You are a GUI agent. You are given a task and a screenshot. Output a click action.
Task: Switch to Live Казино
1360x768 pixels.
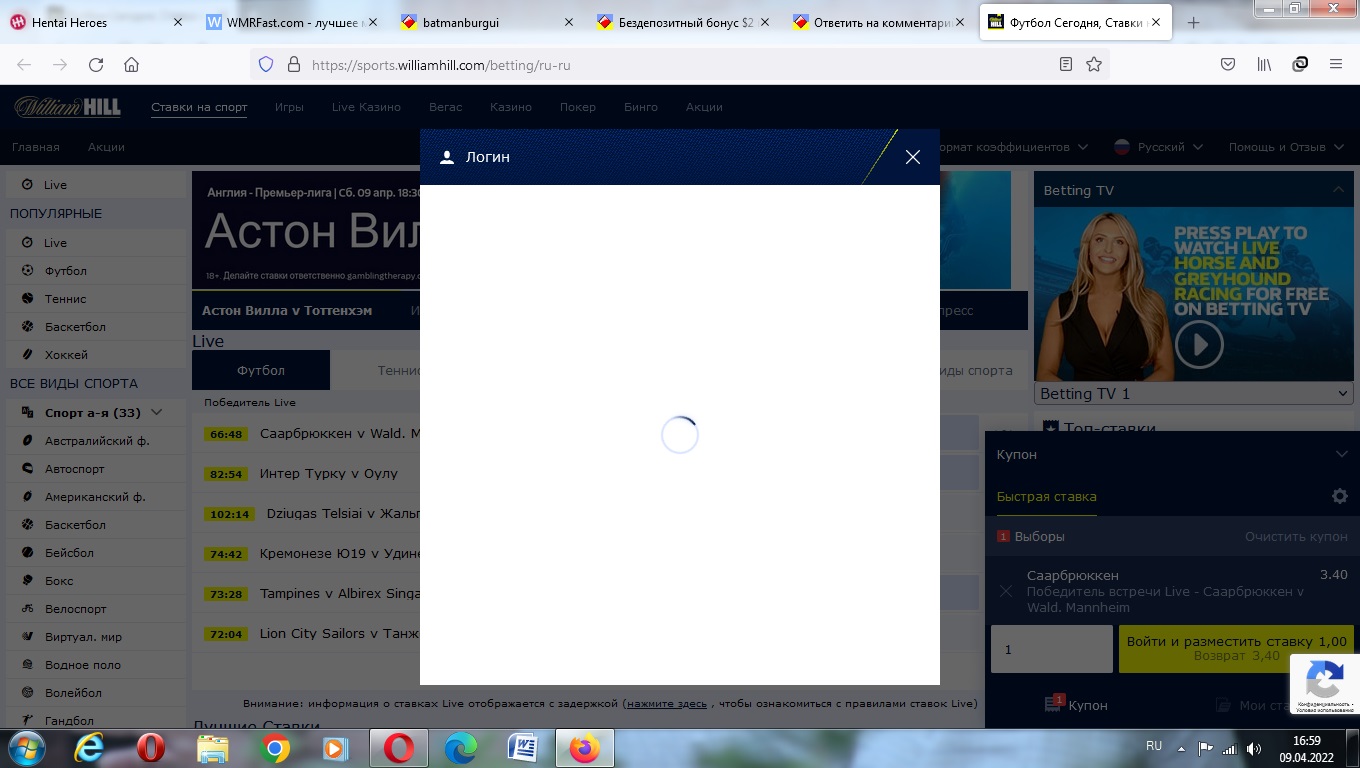[x=366, y=107]
